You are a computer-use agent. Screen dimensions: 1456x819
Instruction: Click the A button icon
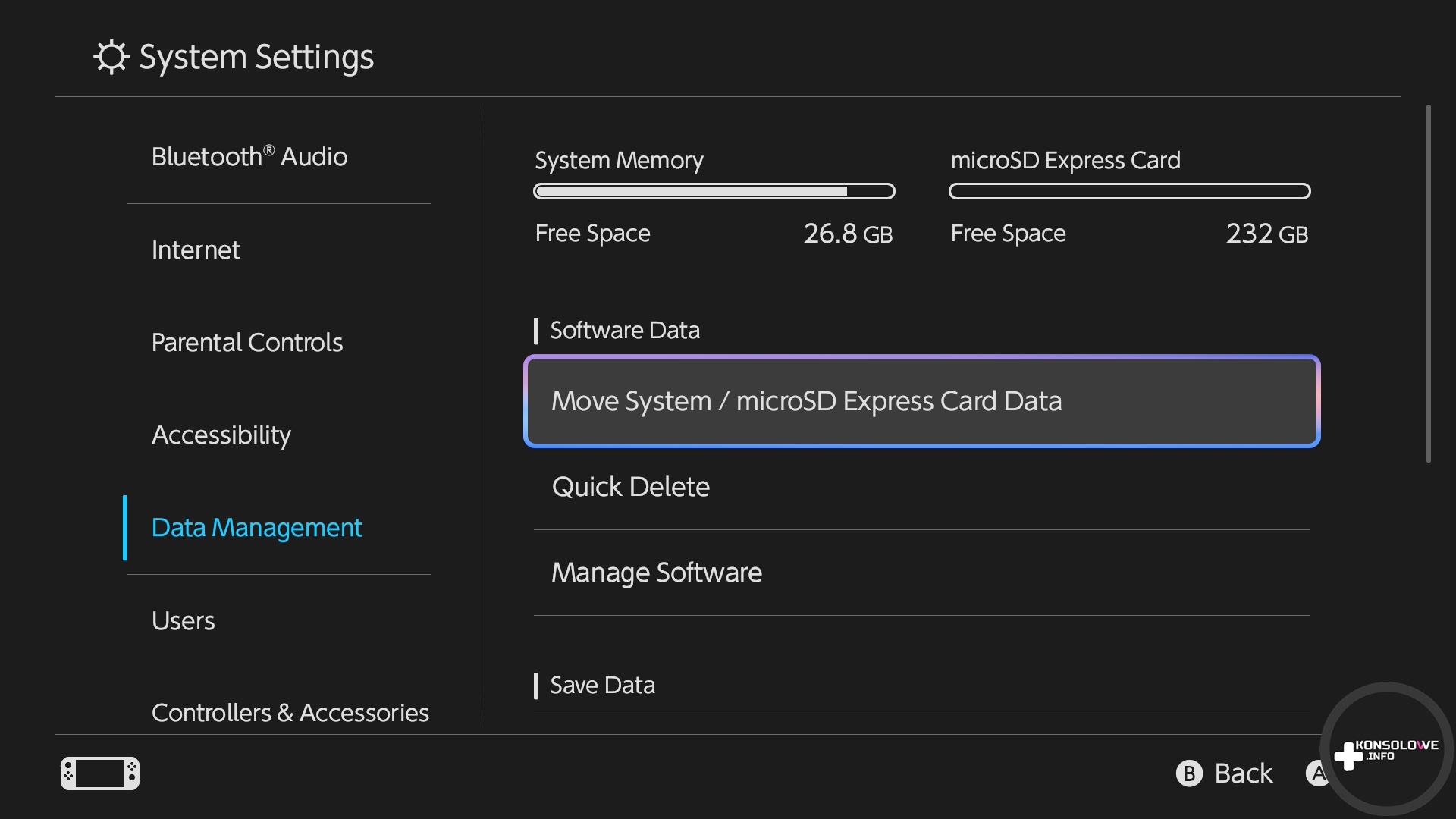click(1317, 773)
